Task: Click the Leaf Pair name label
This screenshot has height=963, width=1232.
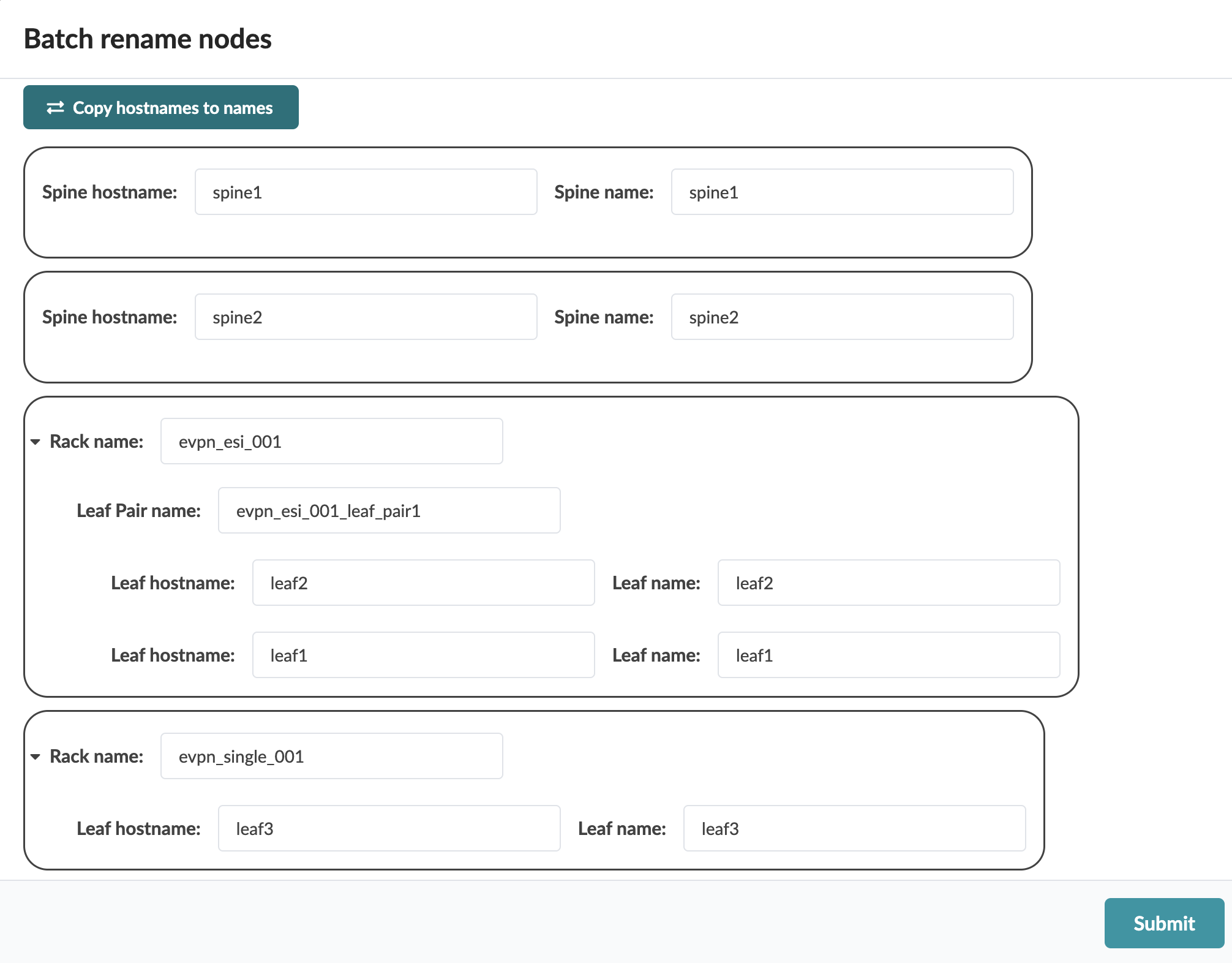Action: [x=138, y=511]
